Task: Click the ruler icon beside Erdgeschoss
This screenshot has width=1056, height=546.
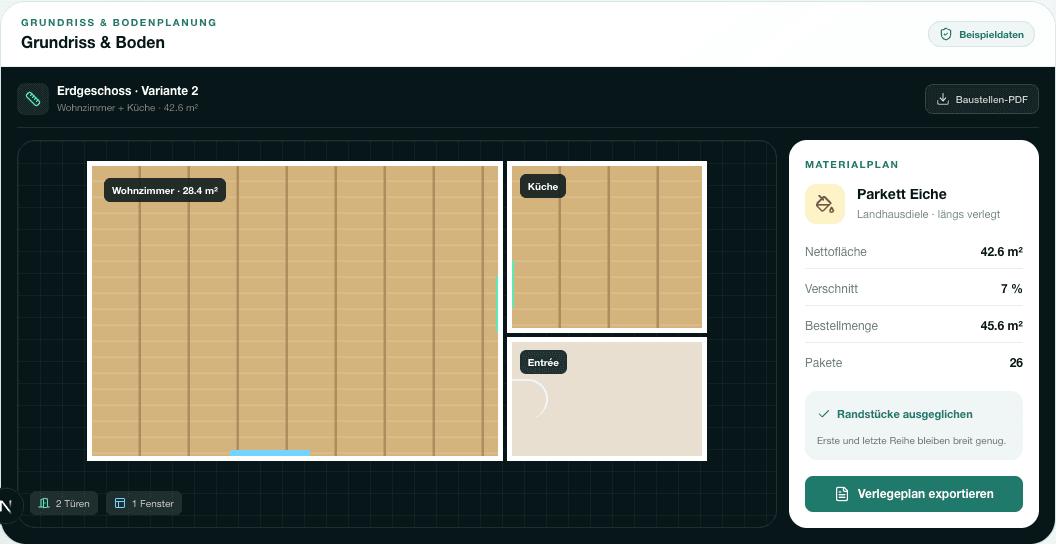Action: [x=33, y=99]
